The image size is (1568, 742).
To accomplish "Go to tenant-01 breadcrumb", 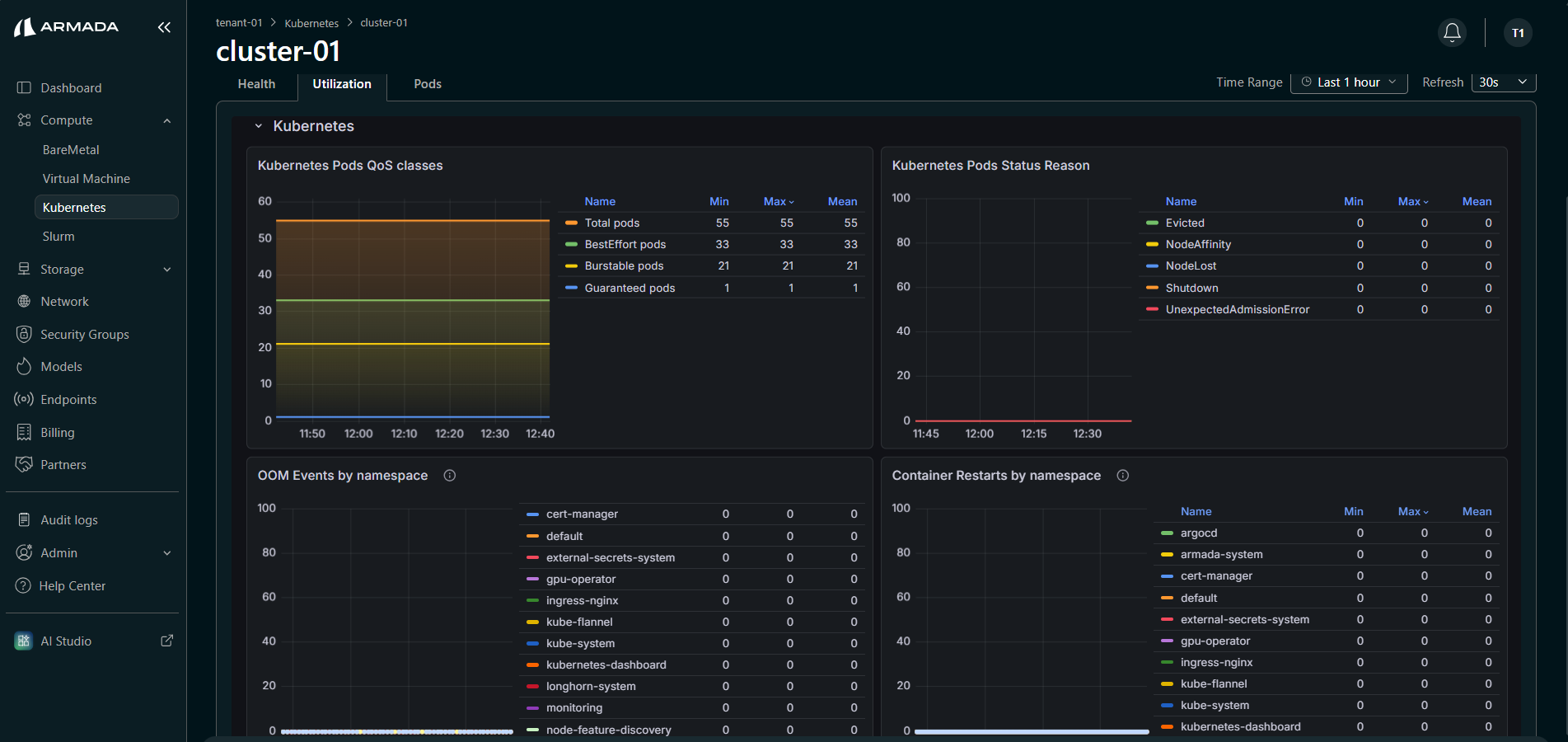I will click(239, 23).
